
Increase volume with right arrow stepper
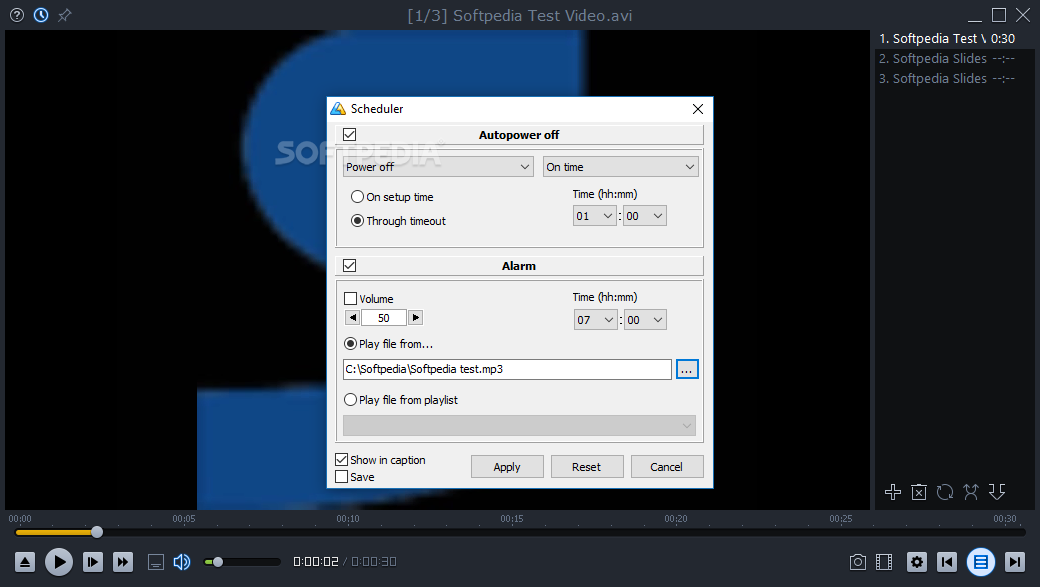(x=415, y=318)
